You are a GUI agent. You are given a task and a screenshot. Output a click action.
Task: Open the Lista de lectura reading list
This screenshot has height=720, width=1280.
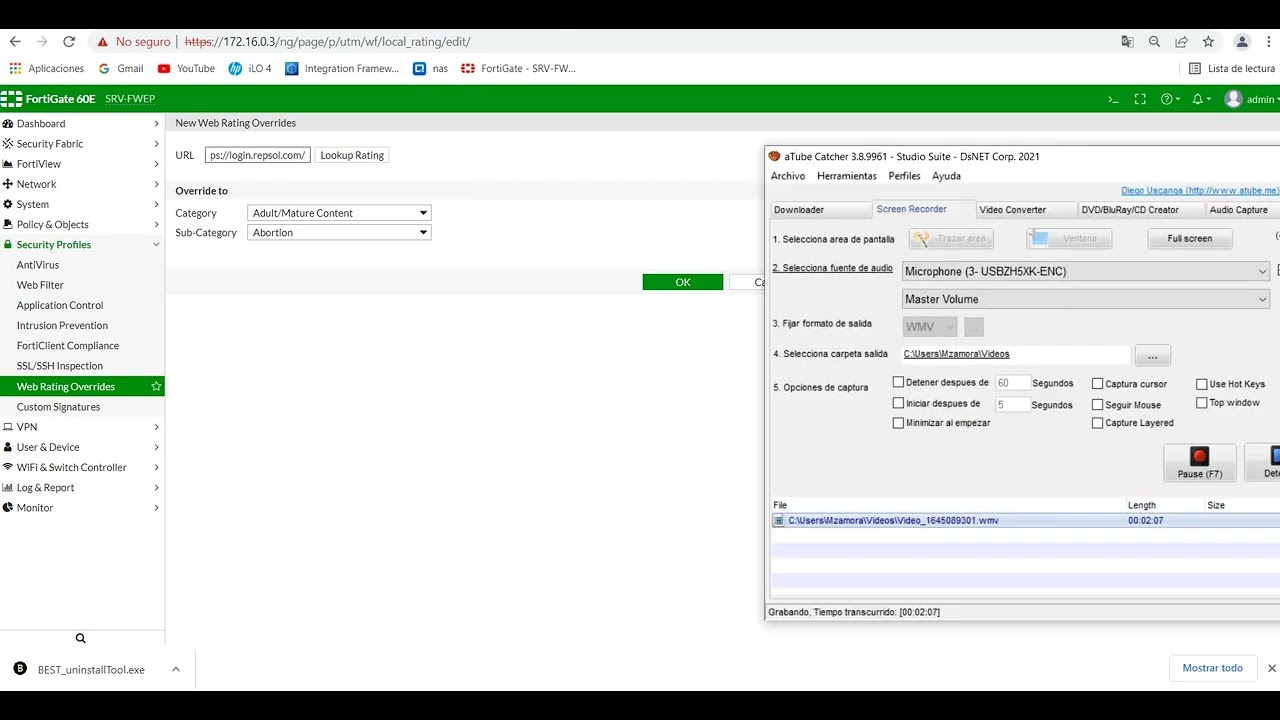click(x=1232, y=69)
